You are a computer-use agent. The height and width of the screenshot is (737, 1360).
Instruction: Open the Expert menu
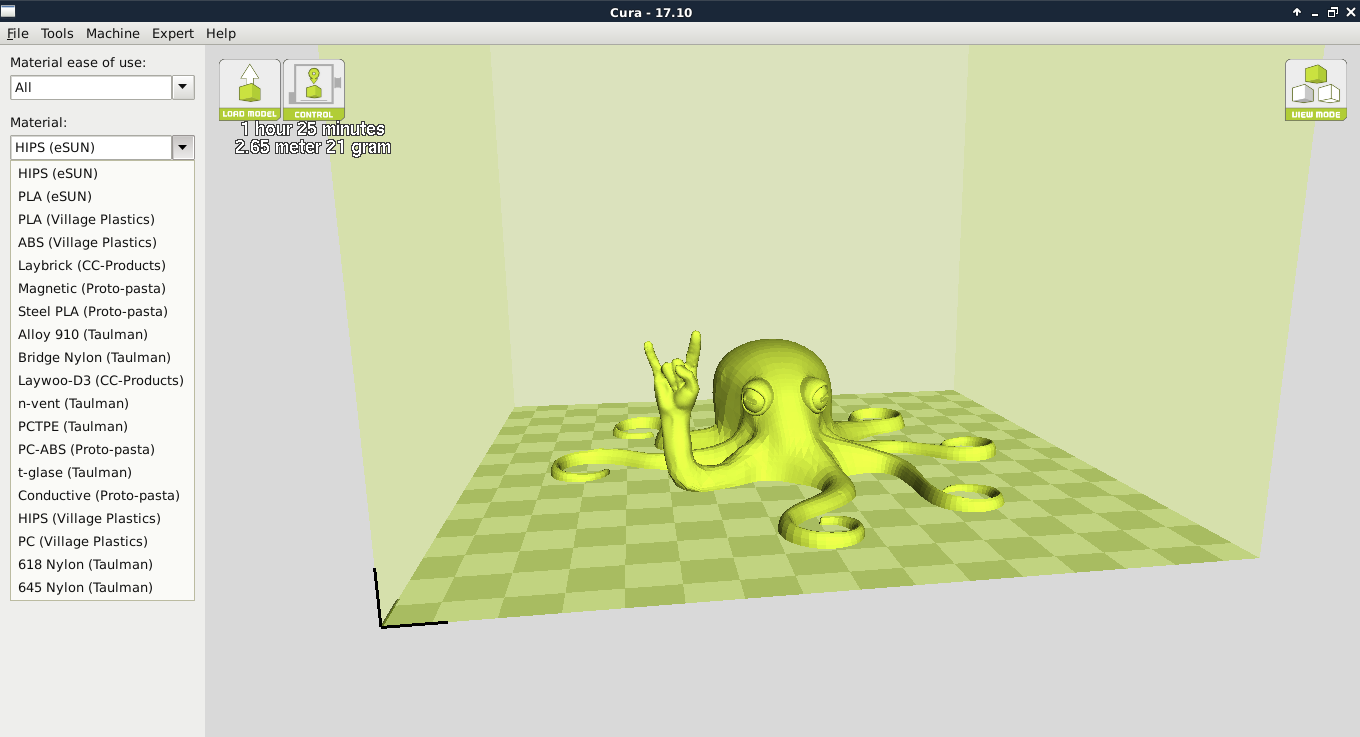pos(172,33)
